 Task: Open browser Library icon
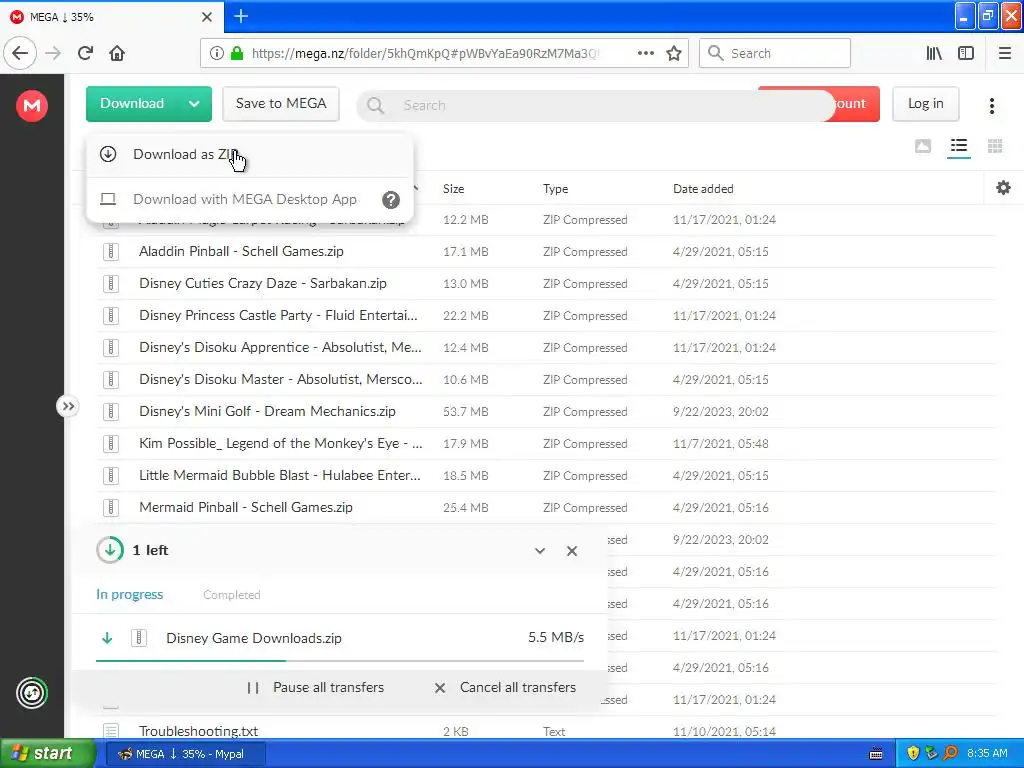934,53
